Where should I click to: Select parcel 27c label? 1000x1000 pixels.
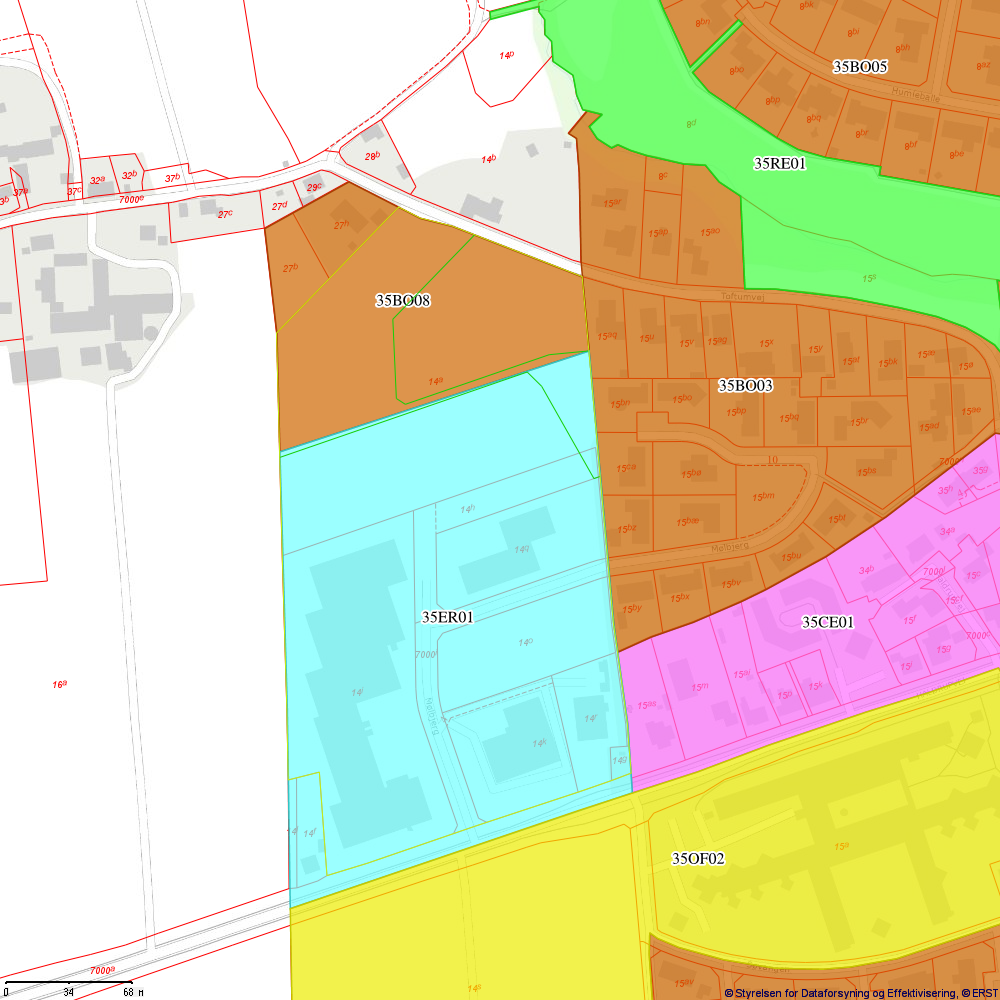click(x=225, y=213)
